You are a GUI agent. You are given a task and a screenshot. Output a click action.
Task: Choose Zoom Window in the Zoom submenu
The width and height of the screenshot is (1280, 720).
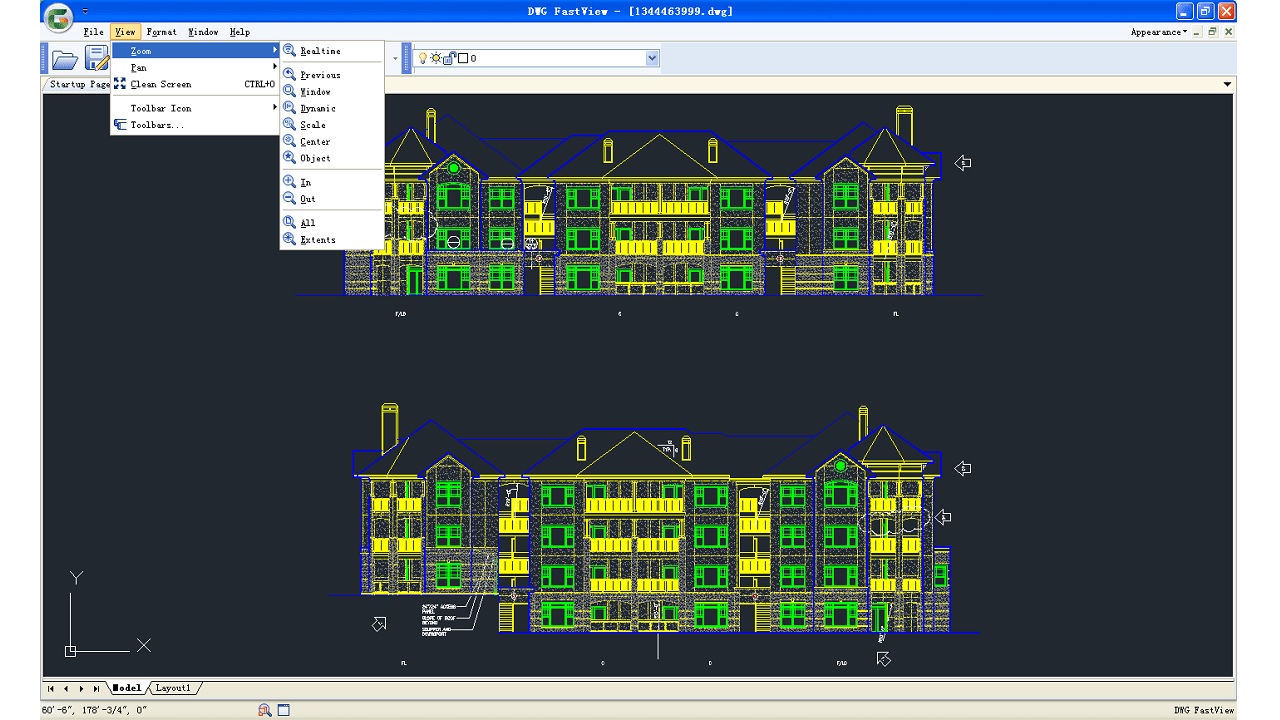pyautogui.click(x=315, y=91)
